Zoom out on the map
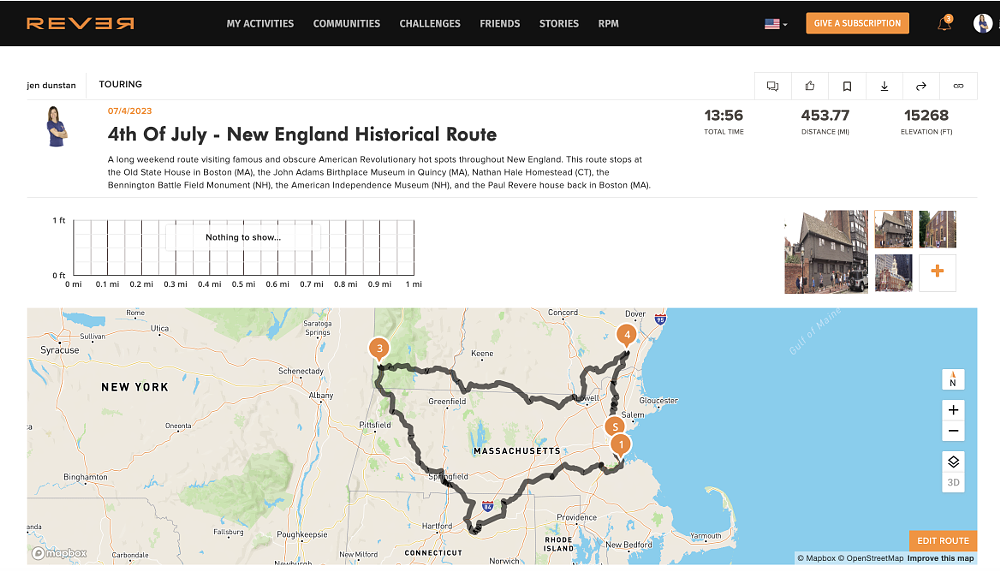 (x=953, y=431)
